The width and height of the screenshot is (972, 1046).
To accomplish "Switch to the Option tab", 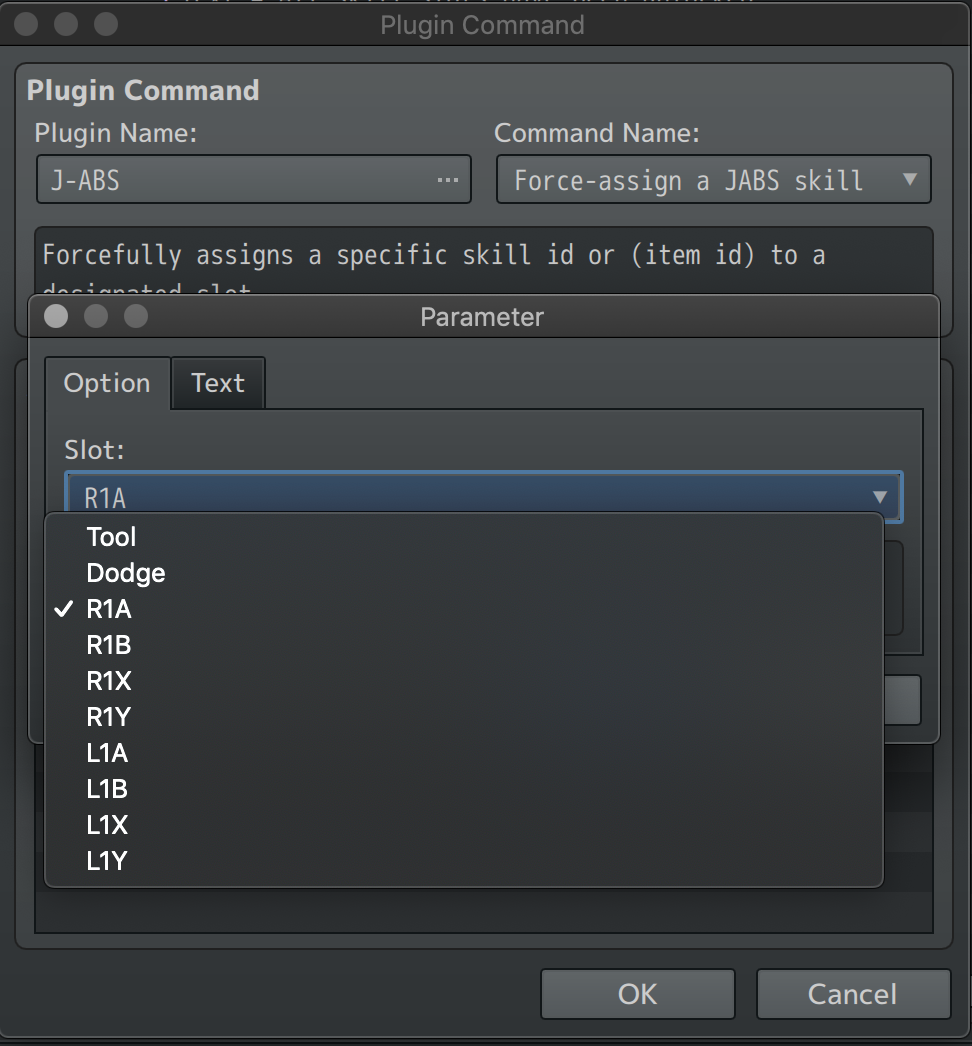I will point(107,383).
